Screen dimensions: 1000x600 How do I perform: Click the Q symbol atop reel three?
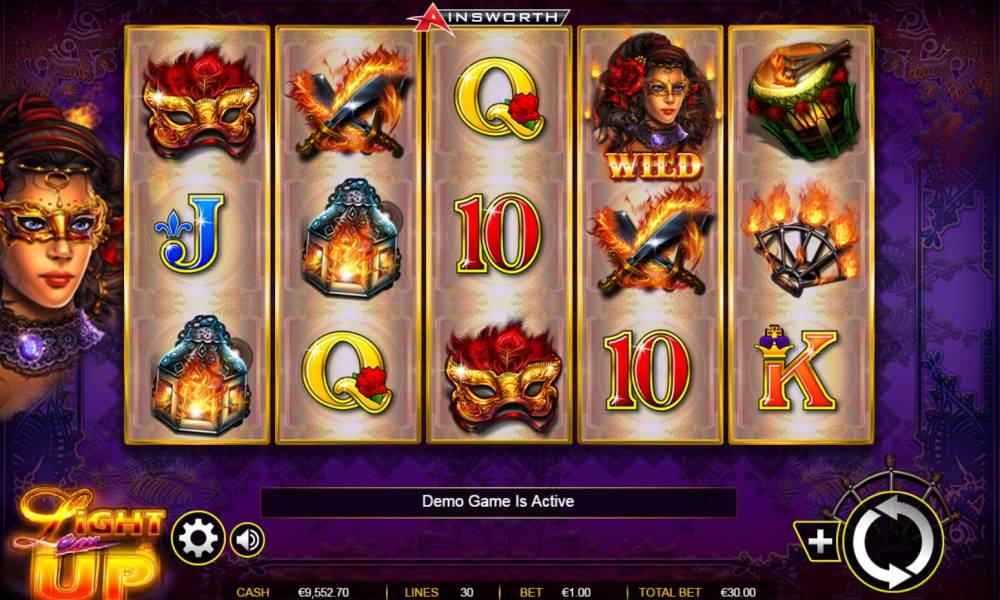[x=499, y=99]
